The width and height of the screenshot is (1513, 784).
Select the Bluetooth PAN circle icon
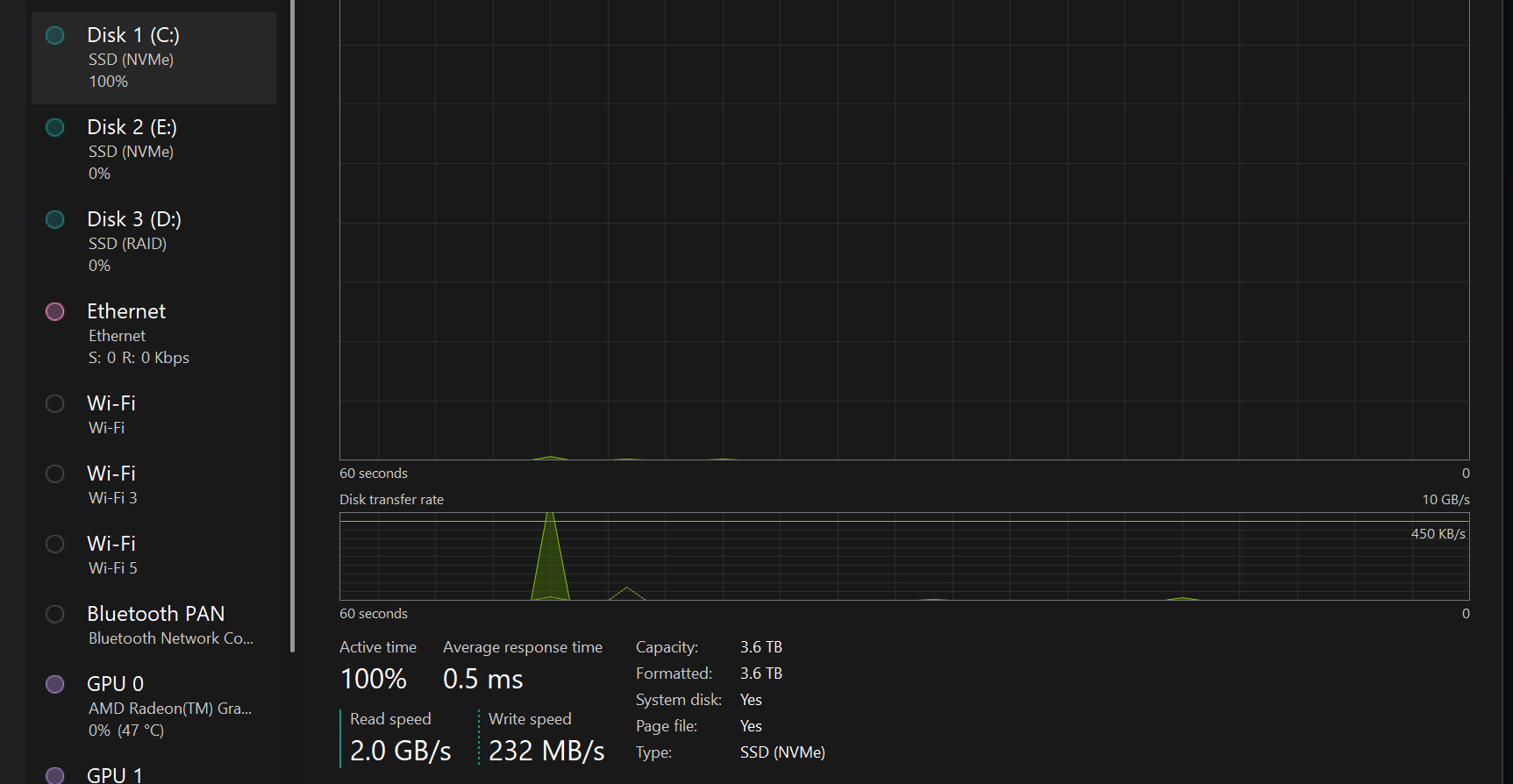pos(55,614)
